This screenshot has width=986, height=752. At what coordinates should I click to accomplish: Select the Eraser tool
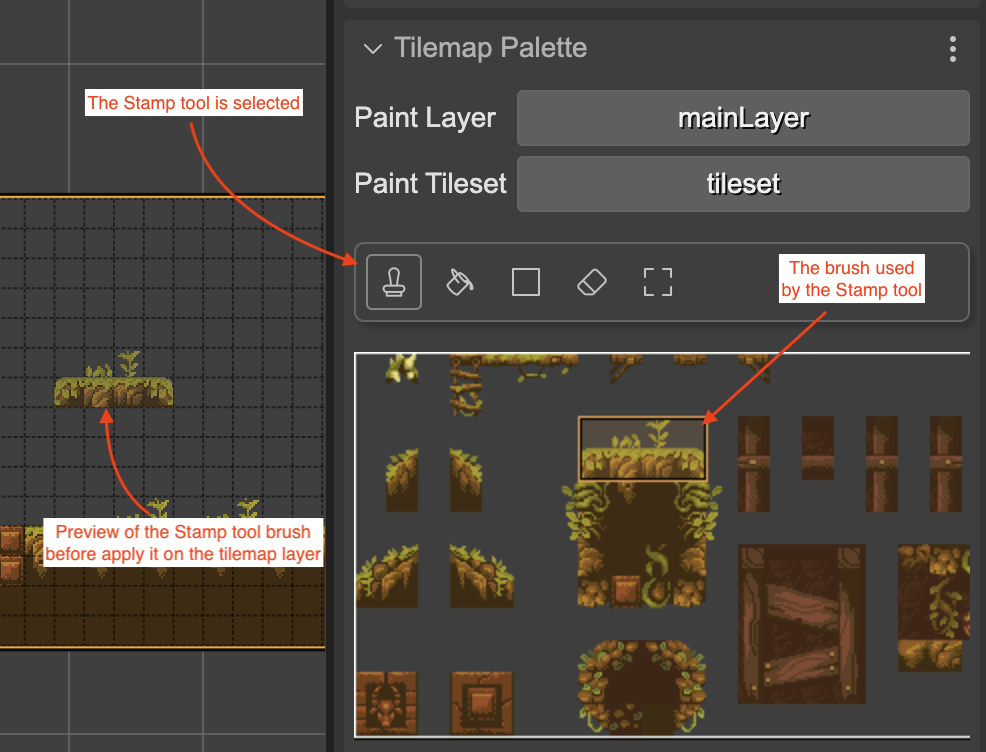coord(591,282)
